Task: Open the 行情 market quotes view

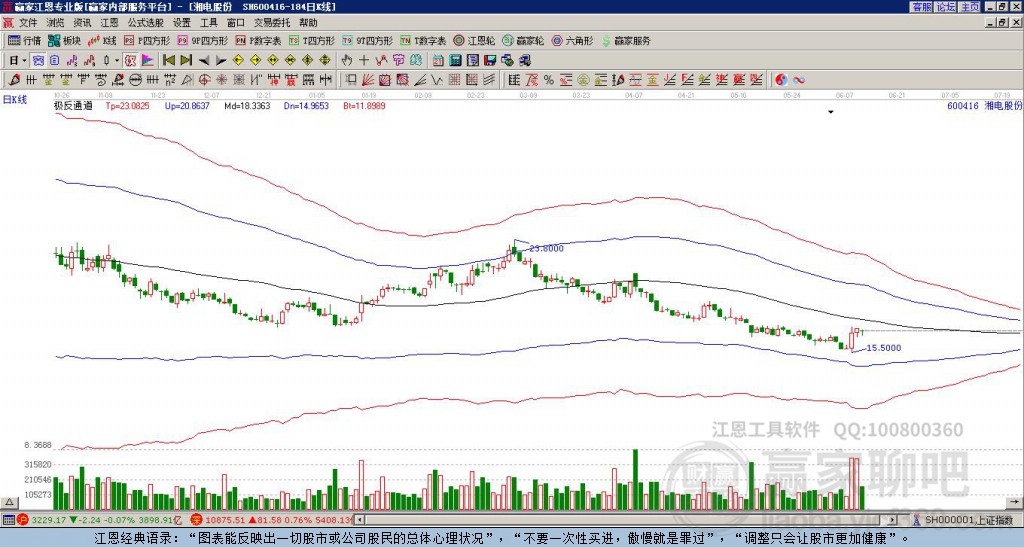Action: [x=25, y=40]
